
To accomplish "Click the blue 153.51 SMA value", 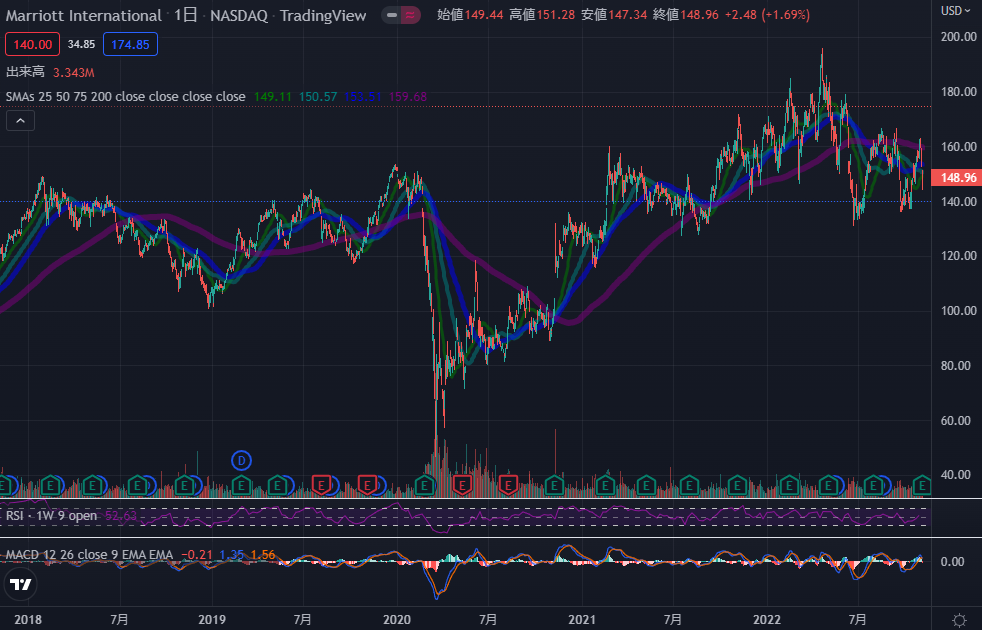I will [363, 96].
